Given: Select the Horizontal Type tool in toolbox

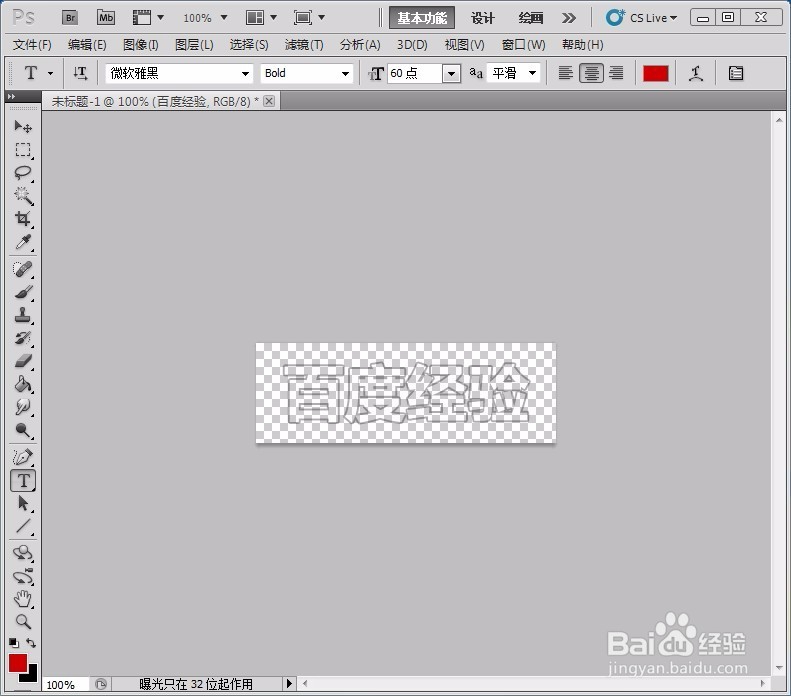Looking at the screenshot, I should [23, 481].
